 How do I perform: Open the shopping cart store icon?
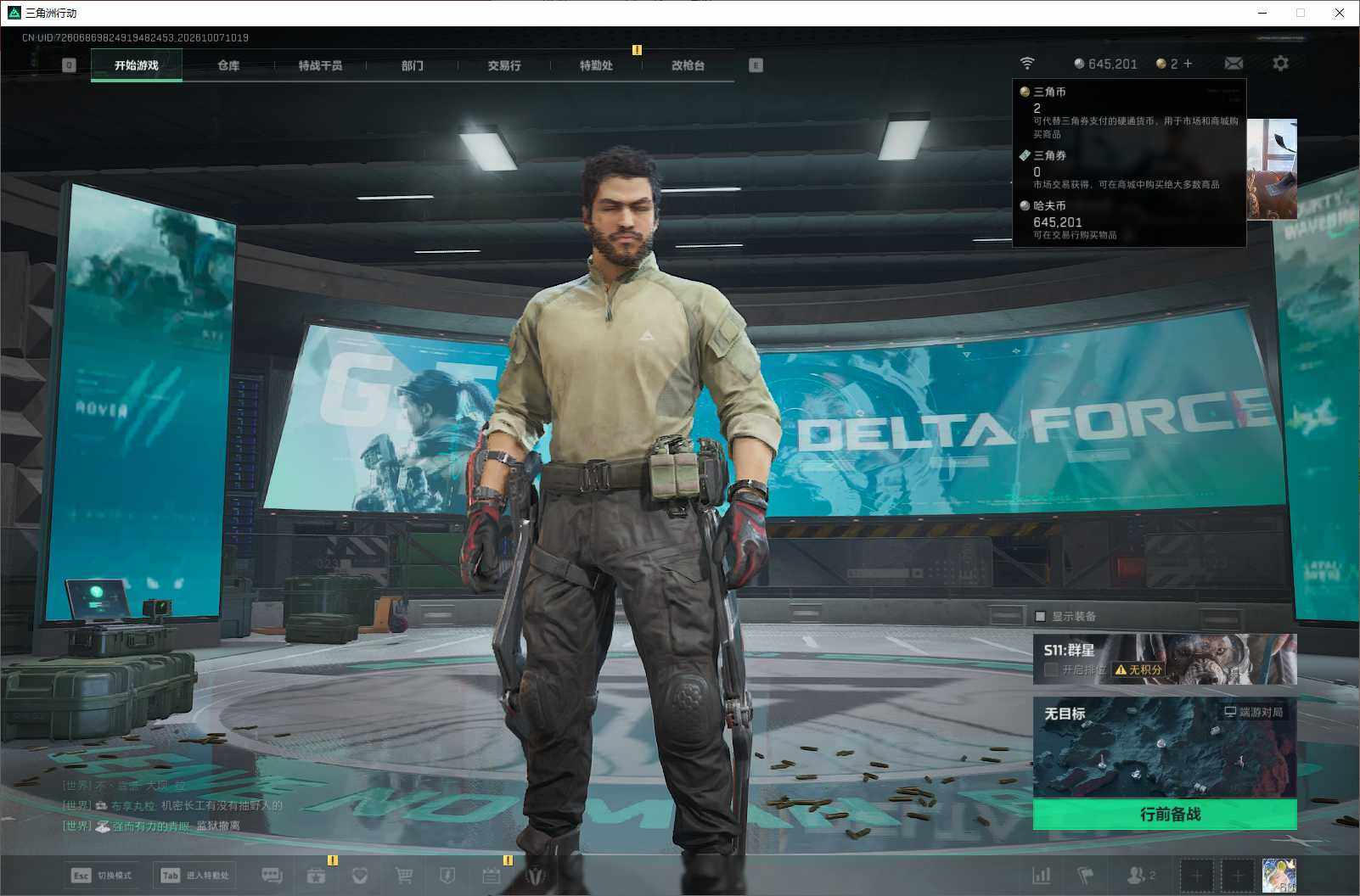click(404, 876)
